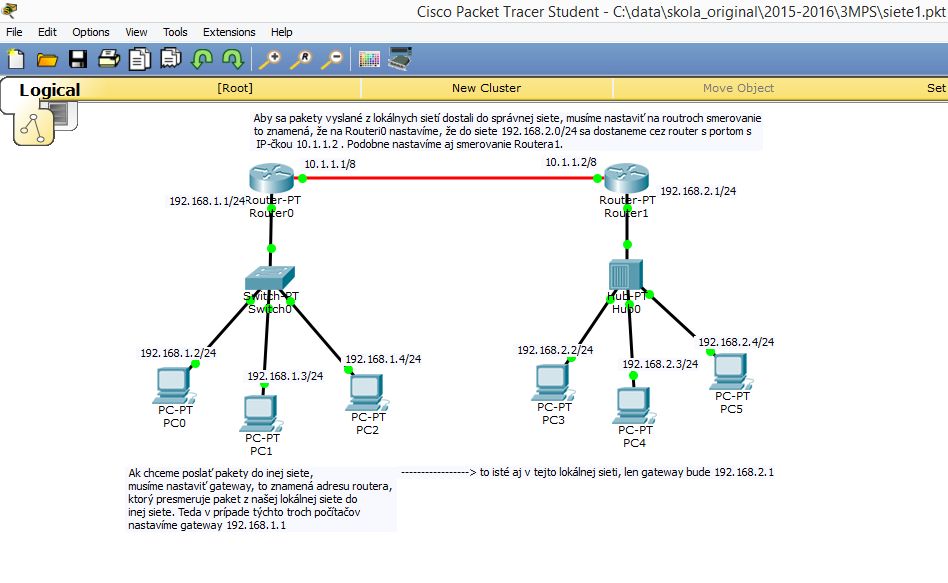The height and width of the screenshot is (583, 948).
Task: Click the [Root] navigation button
Action: (x=235, y=88)
